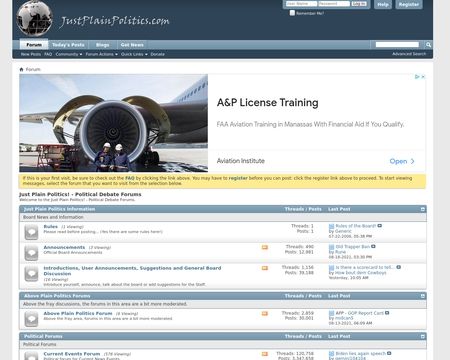Click the User Name input field
450x360 pixels.
(x=301, y=4)
